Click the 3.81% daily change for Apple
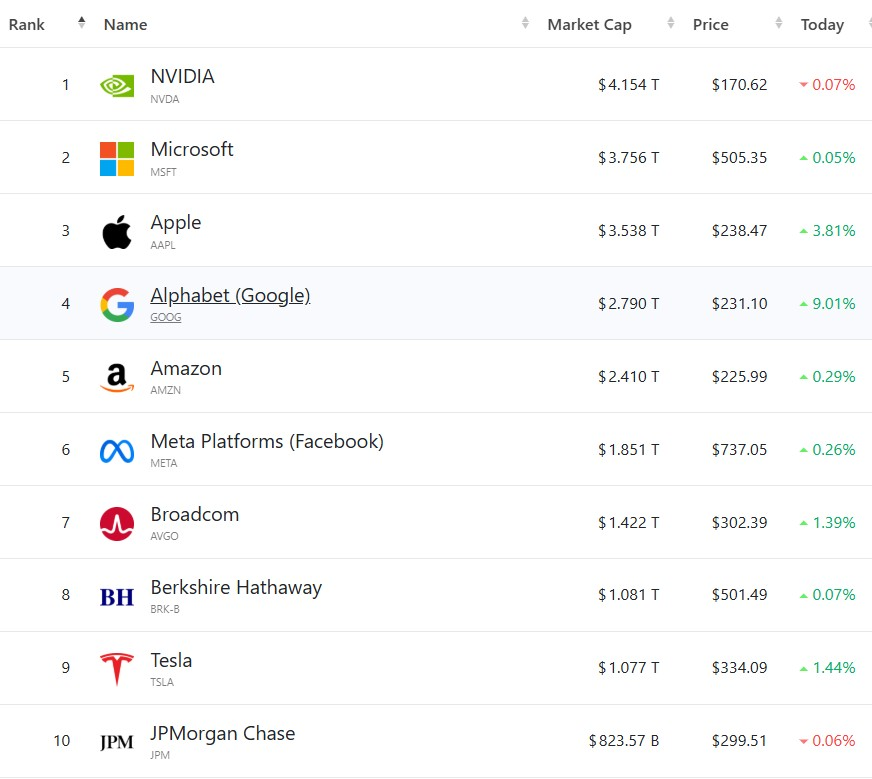This screenshot has height=779, width=872. [828, 231]
